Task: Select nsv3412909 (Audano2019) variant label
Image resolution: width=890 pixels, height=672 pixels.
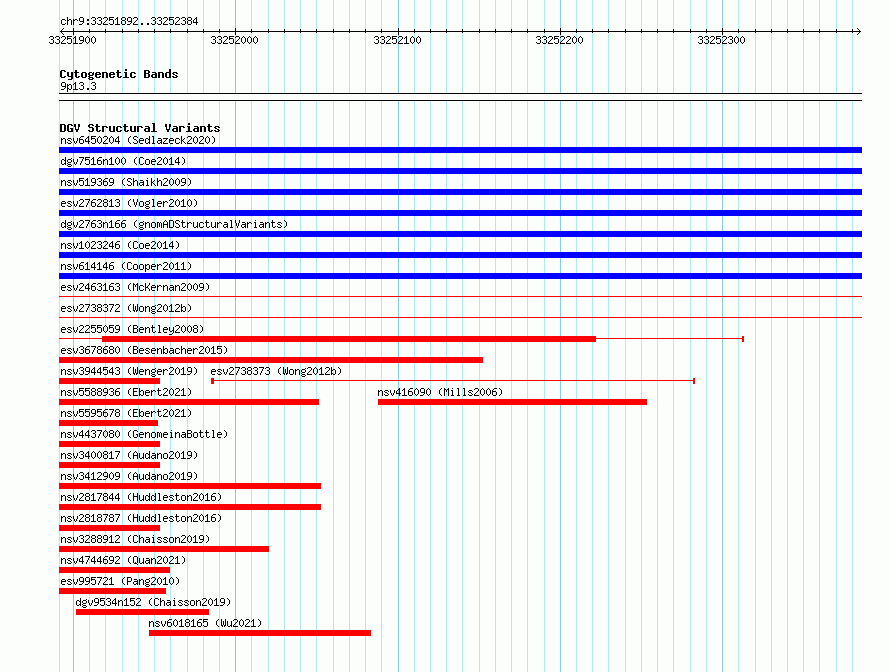Action: pos(129,476)
